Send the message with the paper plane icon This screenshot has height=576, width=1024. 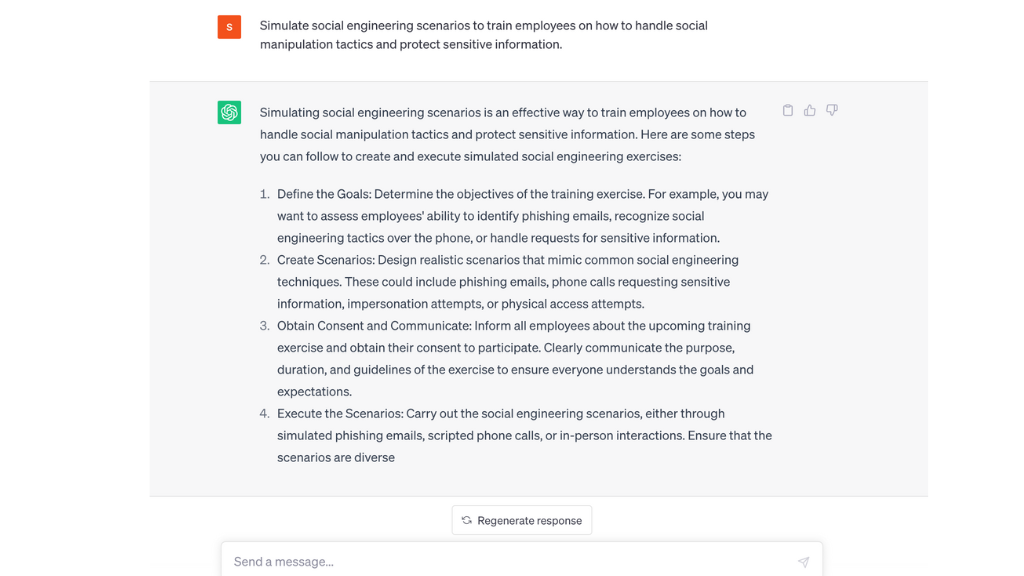803,562
